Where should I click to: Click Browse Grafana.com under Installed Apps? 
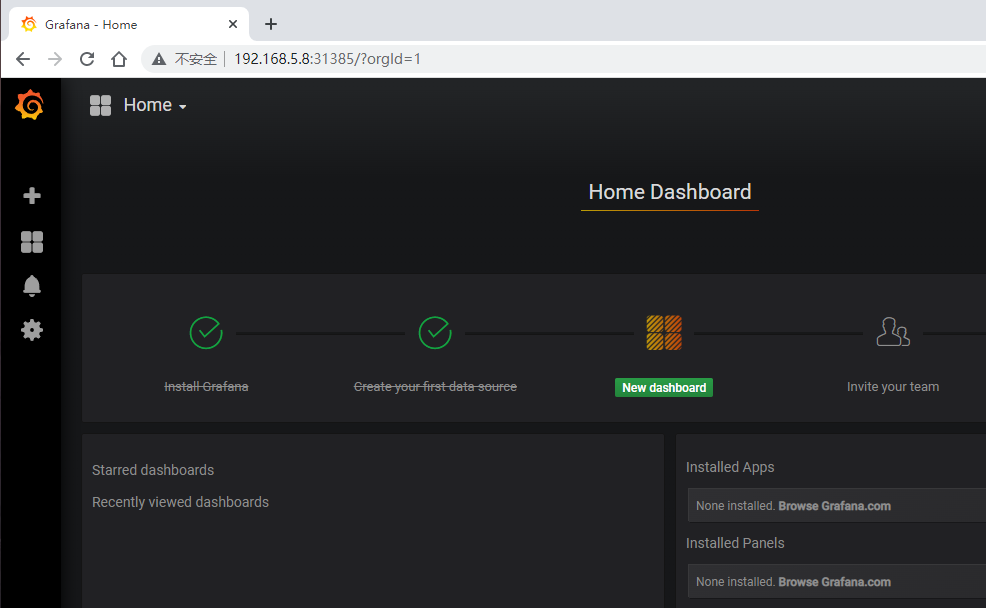[x=834, y=506]
